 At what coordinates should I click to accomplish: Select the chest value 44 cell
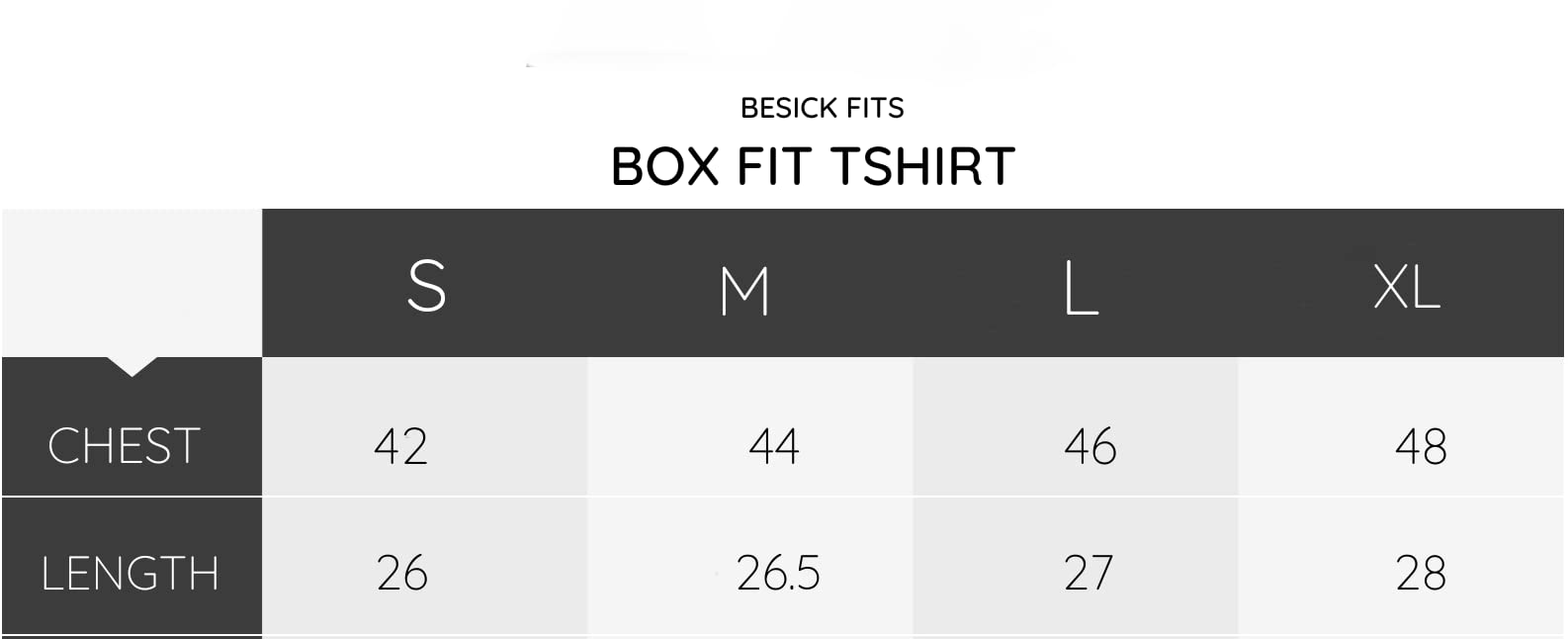click(x=774, y=446)
